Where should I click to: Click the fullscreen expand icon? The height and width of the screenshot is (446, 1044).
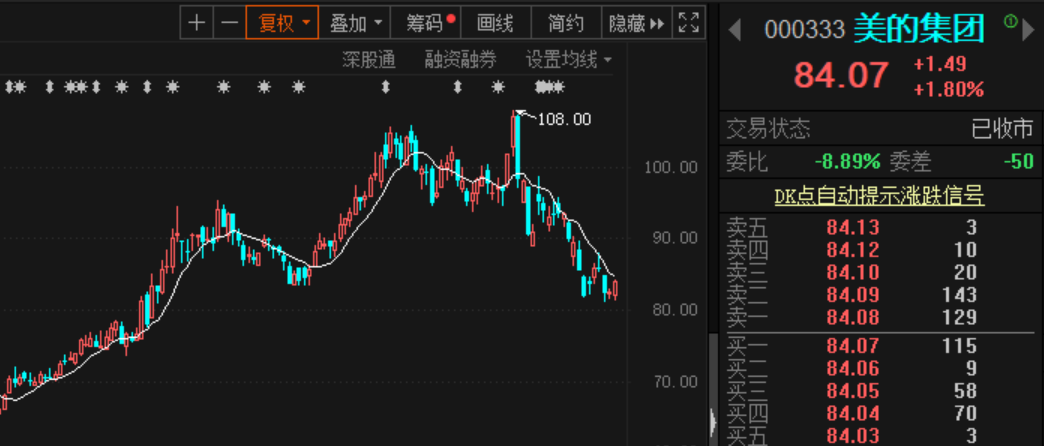(688, 23)
